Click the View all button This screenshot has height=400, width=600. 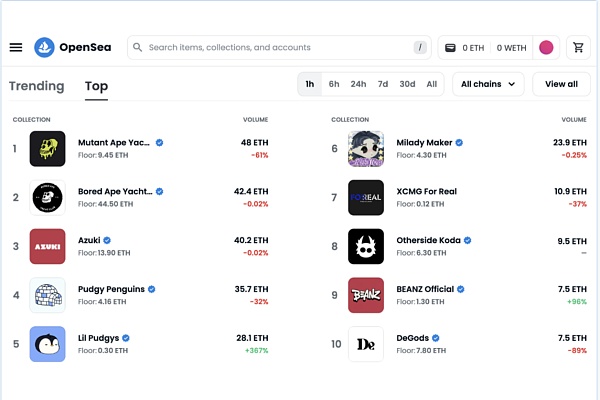coord(561,84)
